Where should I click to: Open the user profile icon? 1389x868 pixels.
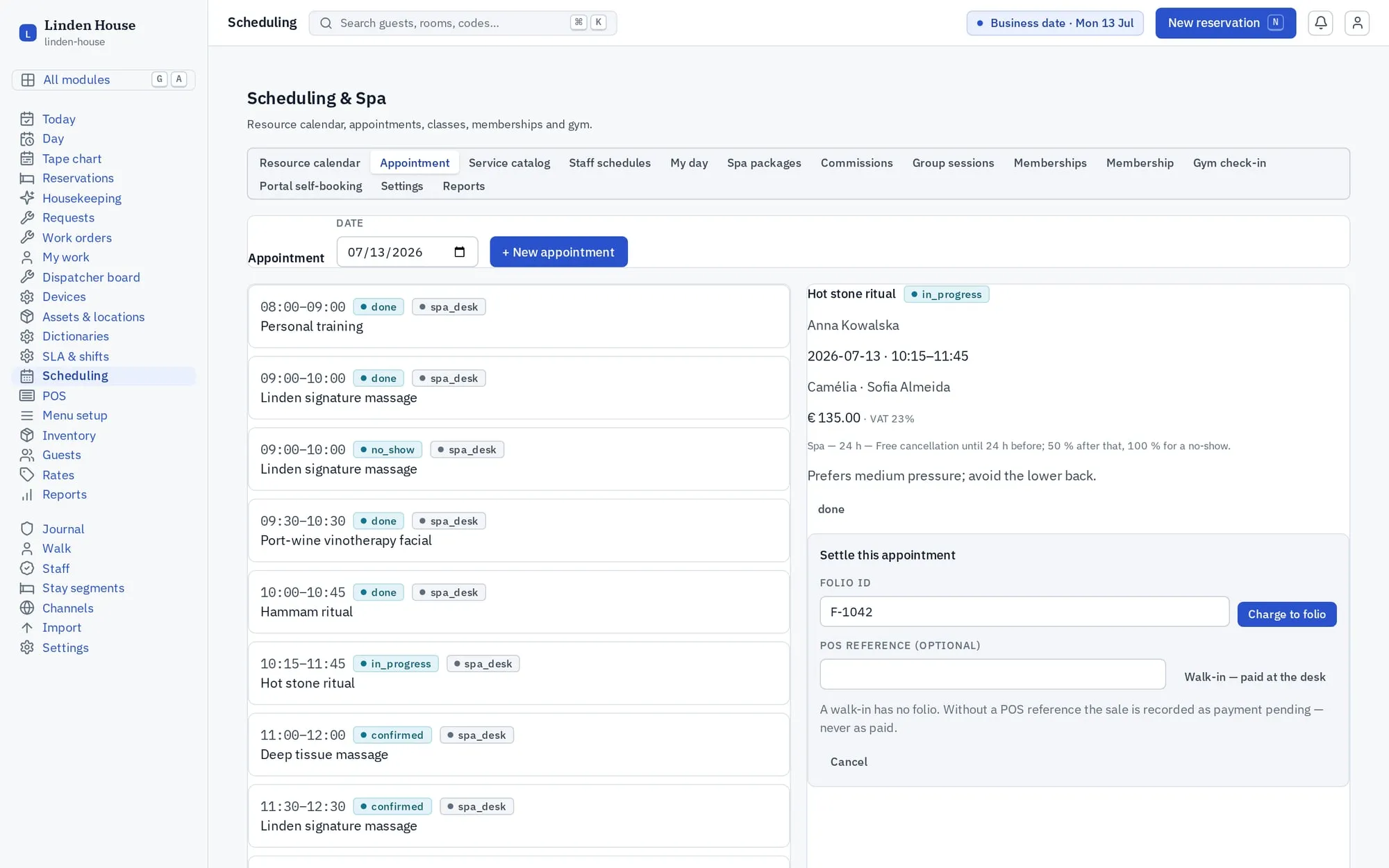1356,23
